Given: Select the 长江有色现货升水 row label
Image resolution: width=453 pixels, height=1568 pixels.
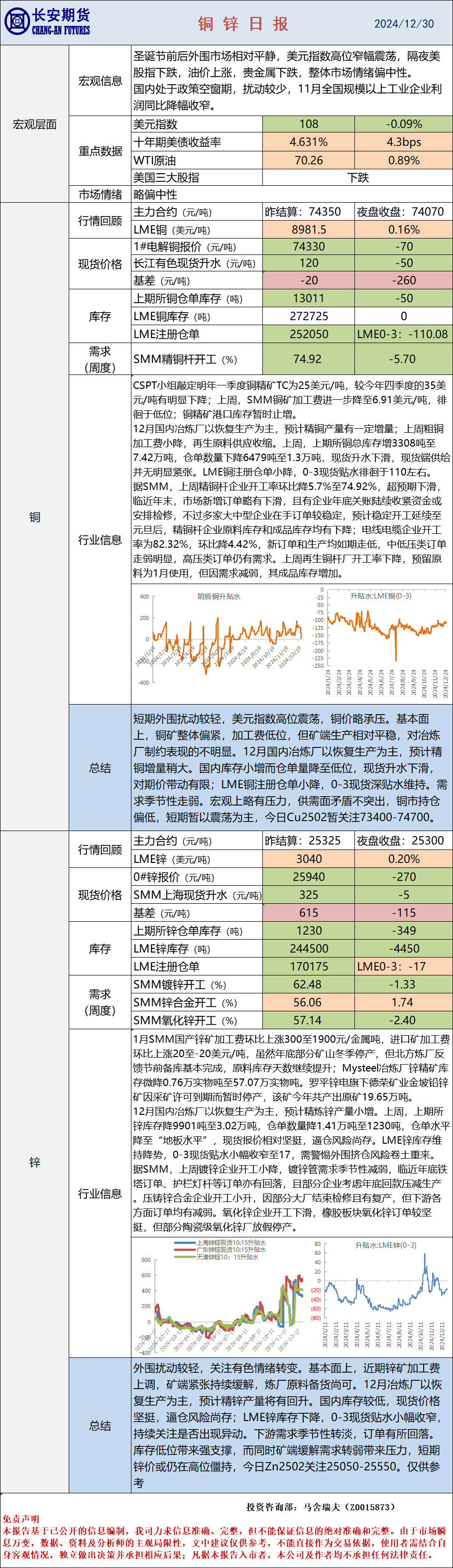Looking at the screenshot, I should pyautogui.click(x=194, y=263).
